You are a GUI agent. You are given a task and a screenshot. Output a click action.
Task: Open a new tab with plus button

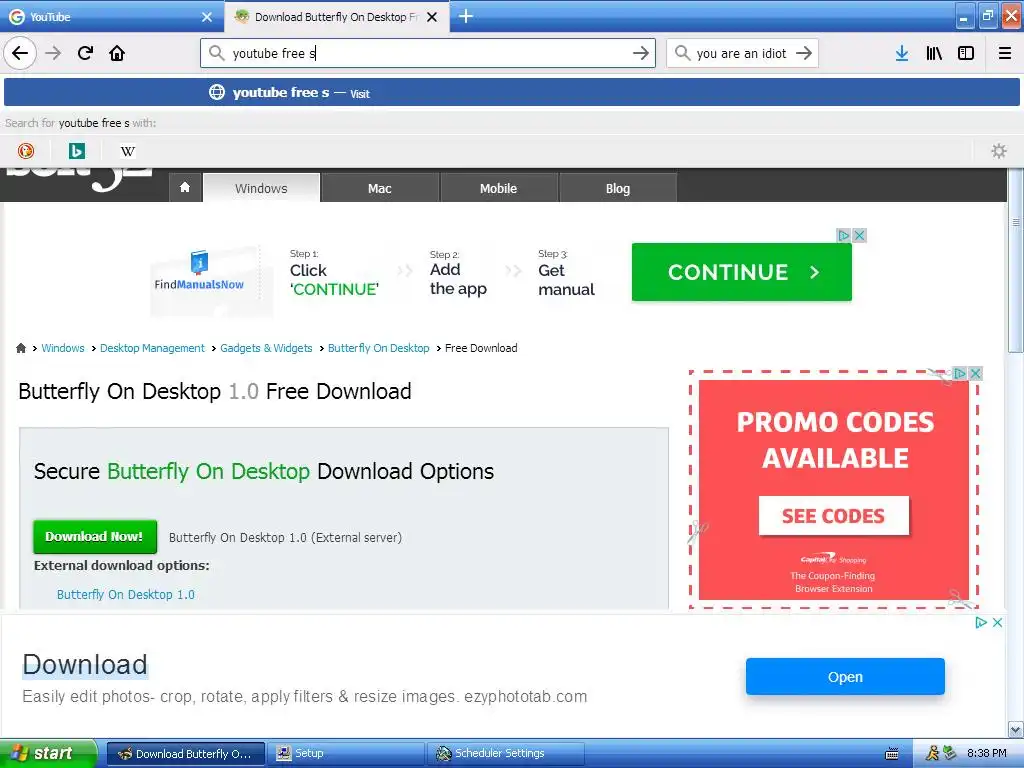click(x=466, y=16)
